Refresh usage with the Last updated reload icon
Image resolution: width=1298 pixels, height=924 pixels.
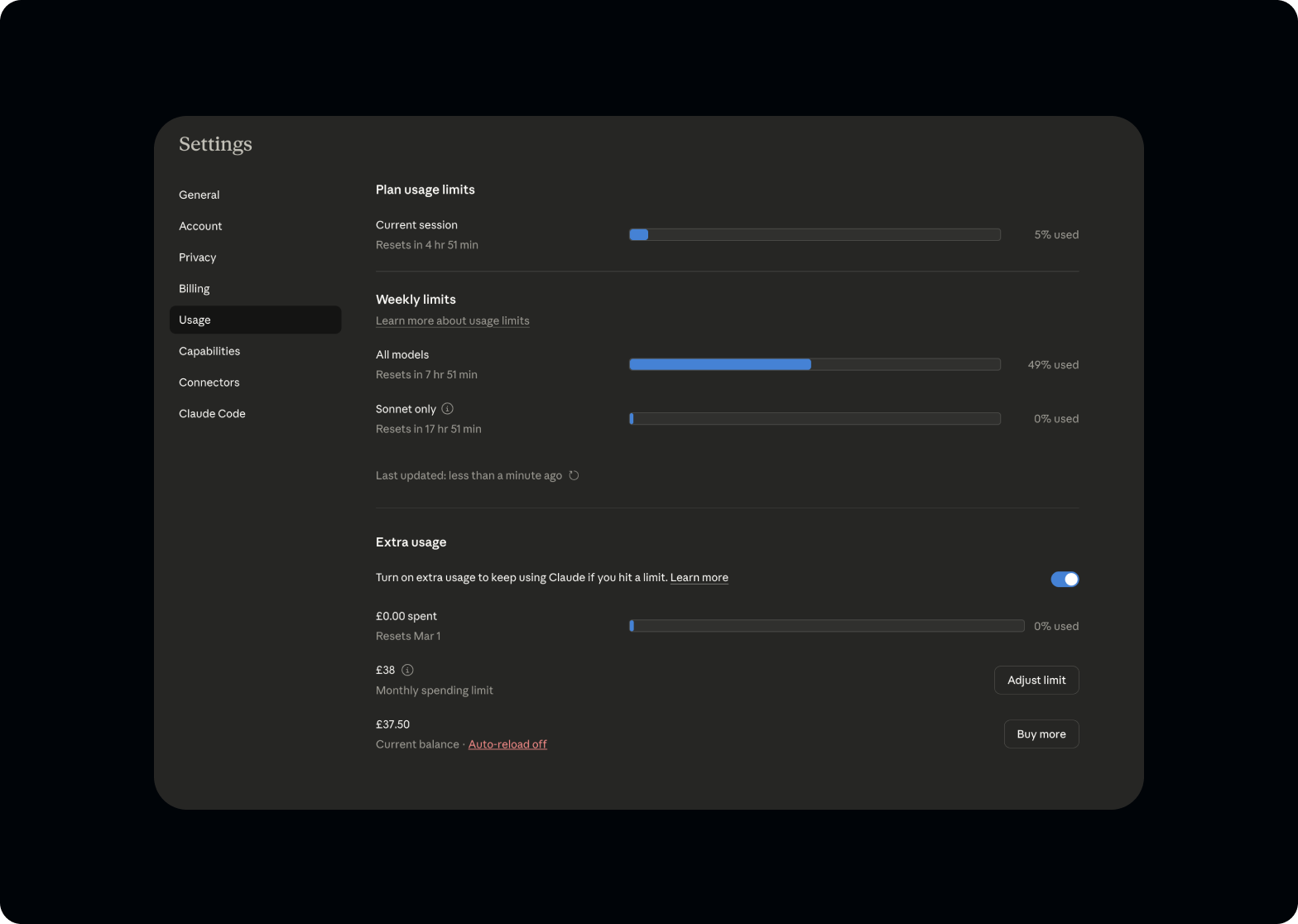tap(574, 475)
